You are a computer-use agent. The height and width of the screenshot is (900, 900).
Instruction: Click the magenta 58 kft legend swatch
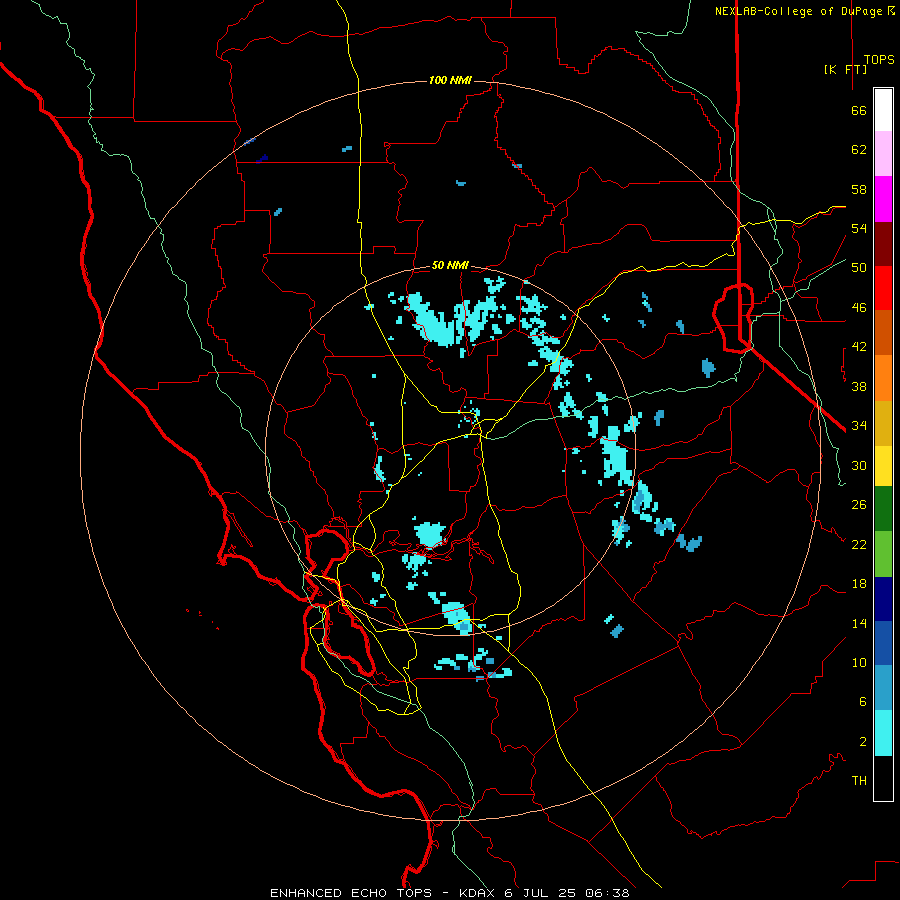(x=883, y=199)
